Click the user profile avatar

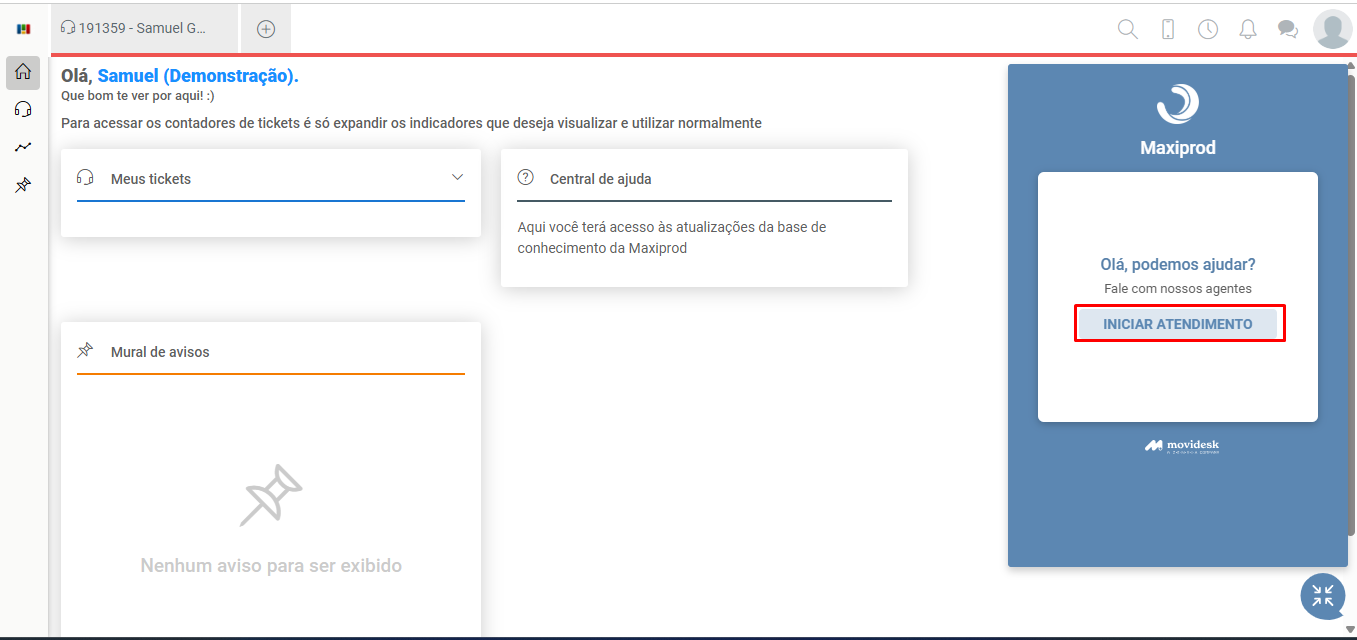tap(1332, 29)
